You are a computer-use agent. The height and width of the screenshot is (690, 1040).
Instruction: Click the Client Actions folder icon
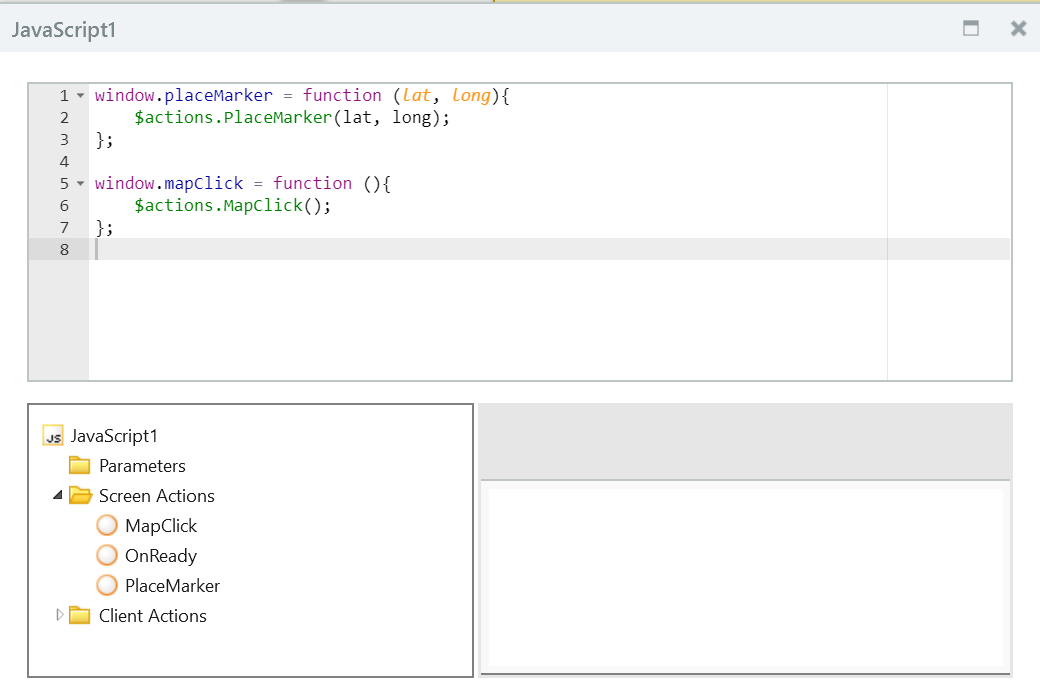[80, 615]
